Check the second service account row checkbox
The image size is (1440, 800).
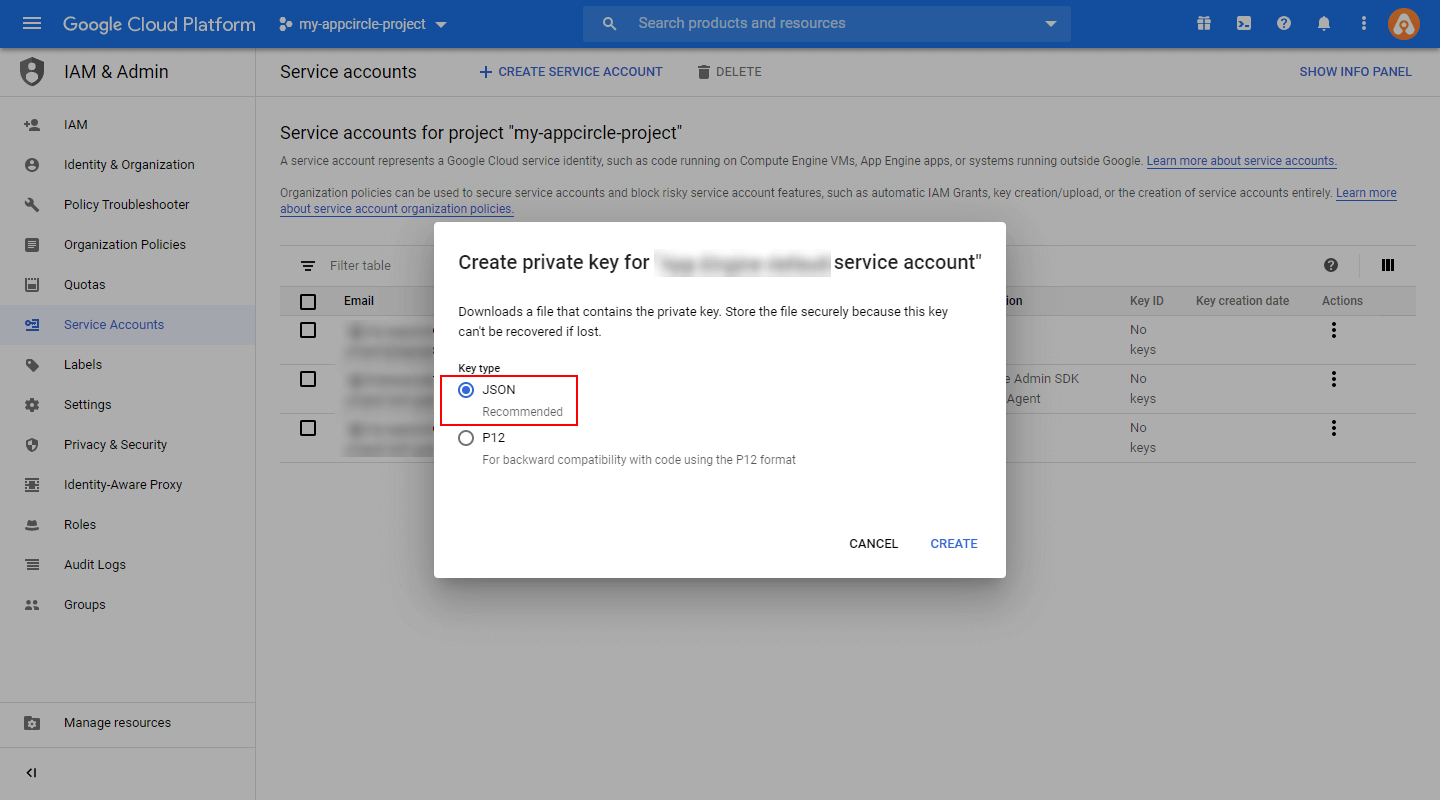pos(308,379)
